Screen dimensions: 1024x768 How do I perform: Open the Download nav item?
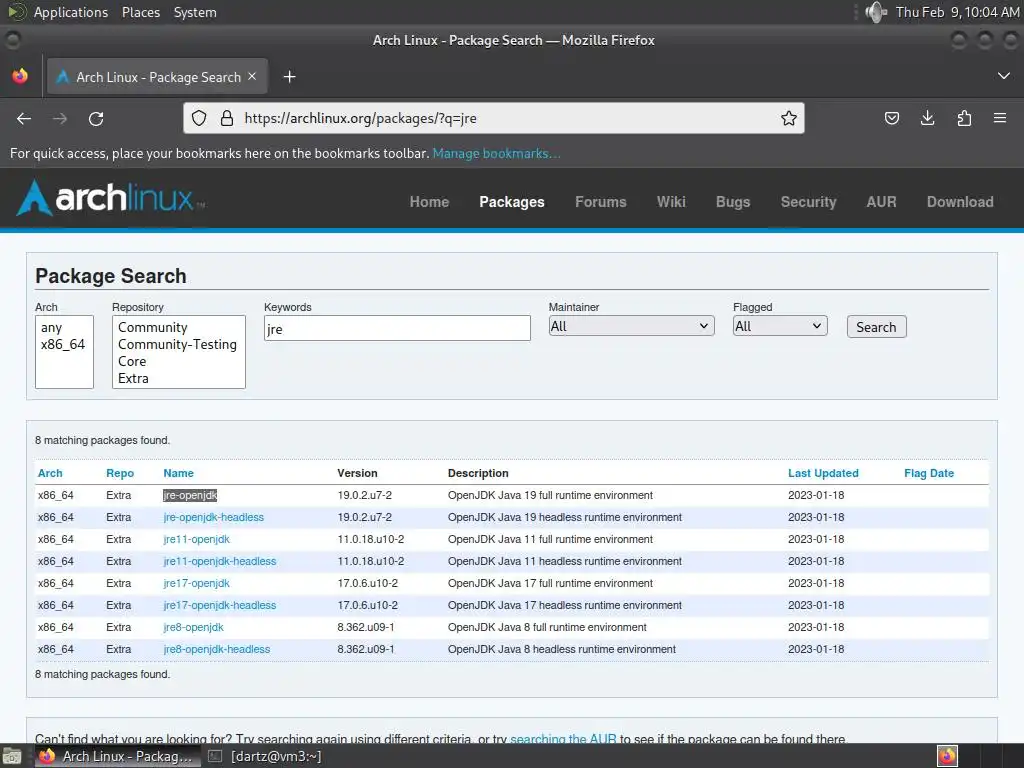coord(960,202)
